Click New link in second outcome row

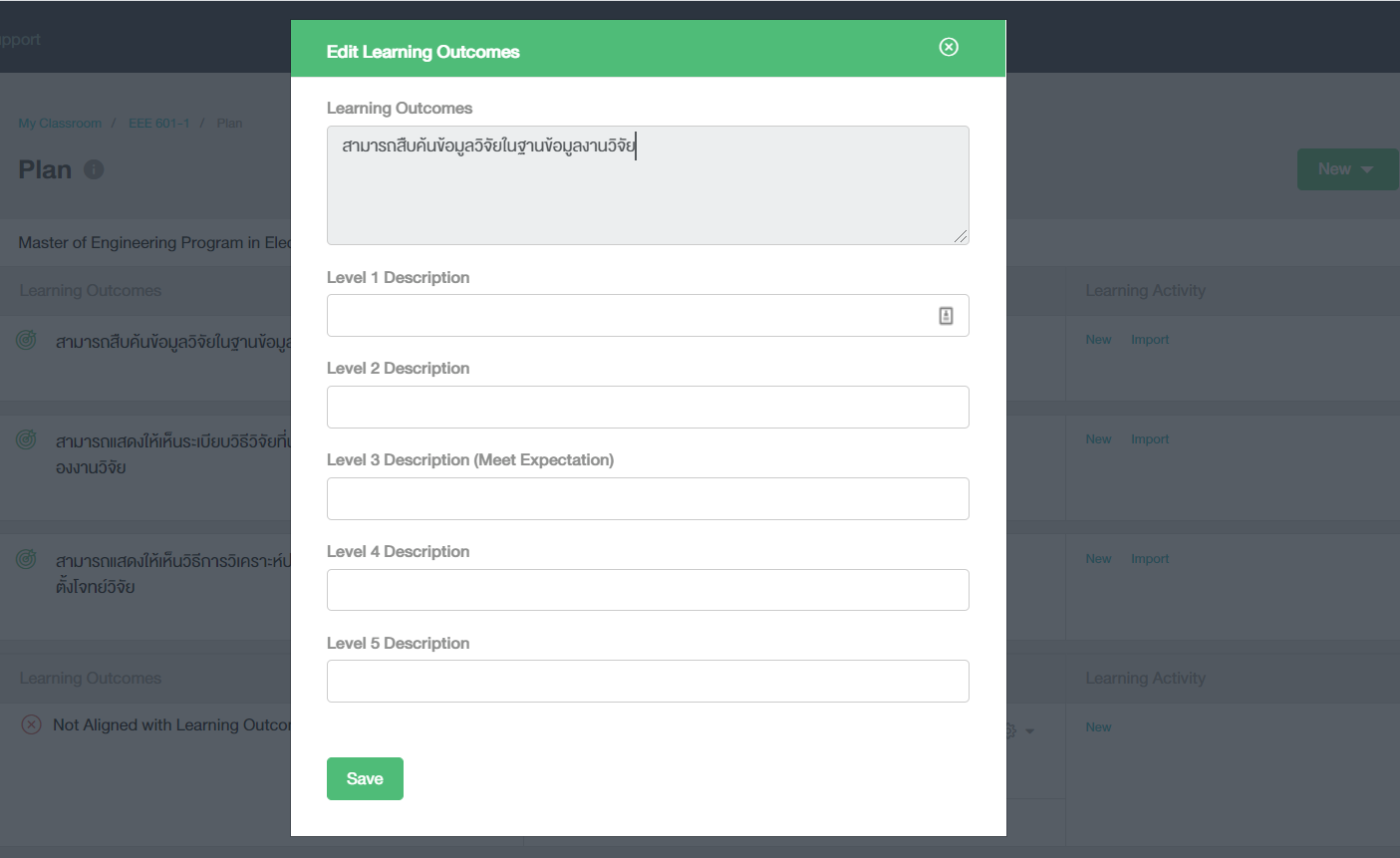[x=1098, y=439]
